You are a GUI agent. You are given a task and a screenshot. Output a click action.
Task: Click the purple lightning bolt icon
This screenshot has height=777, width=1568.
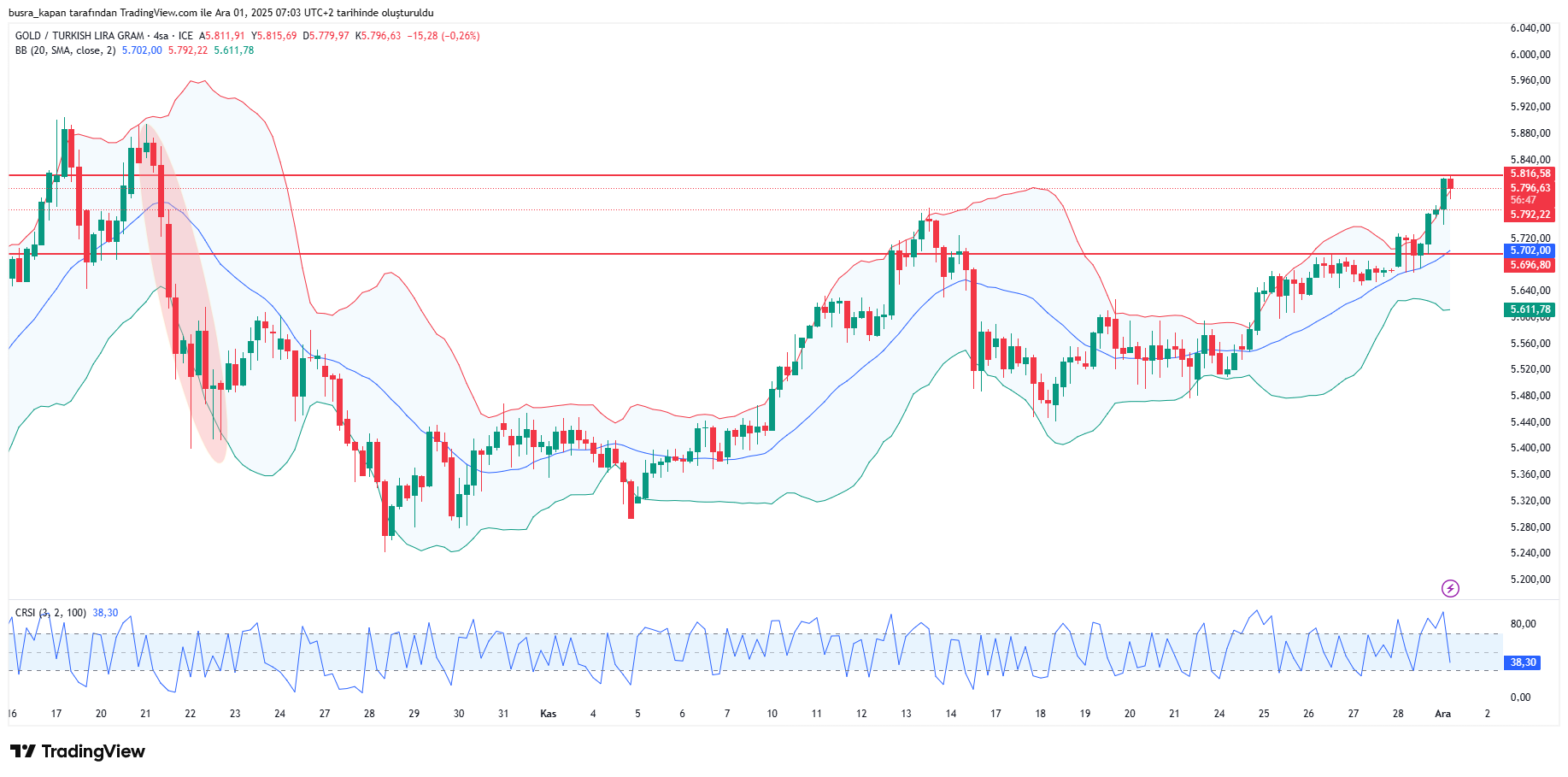[1449, 588]
